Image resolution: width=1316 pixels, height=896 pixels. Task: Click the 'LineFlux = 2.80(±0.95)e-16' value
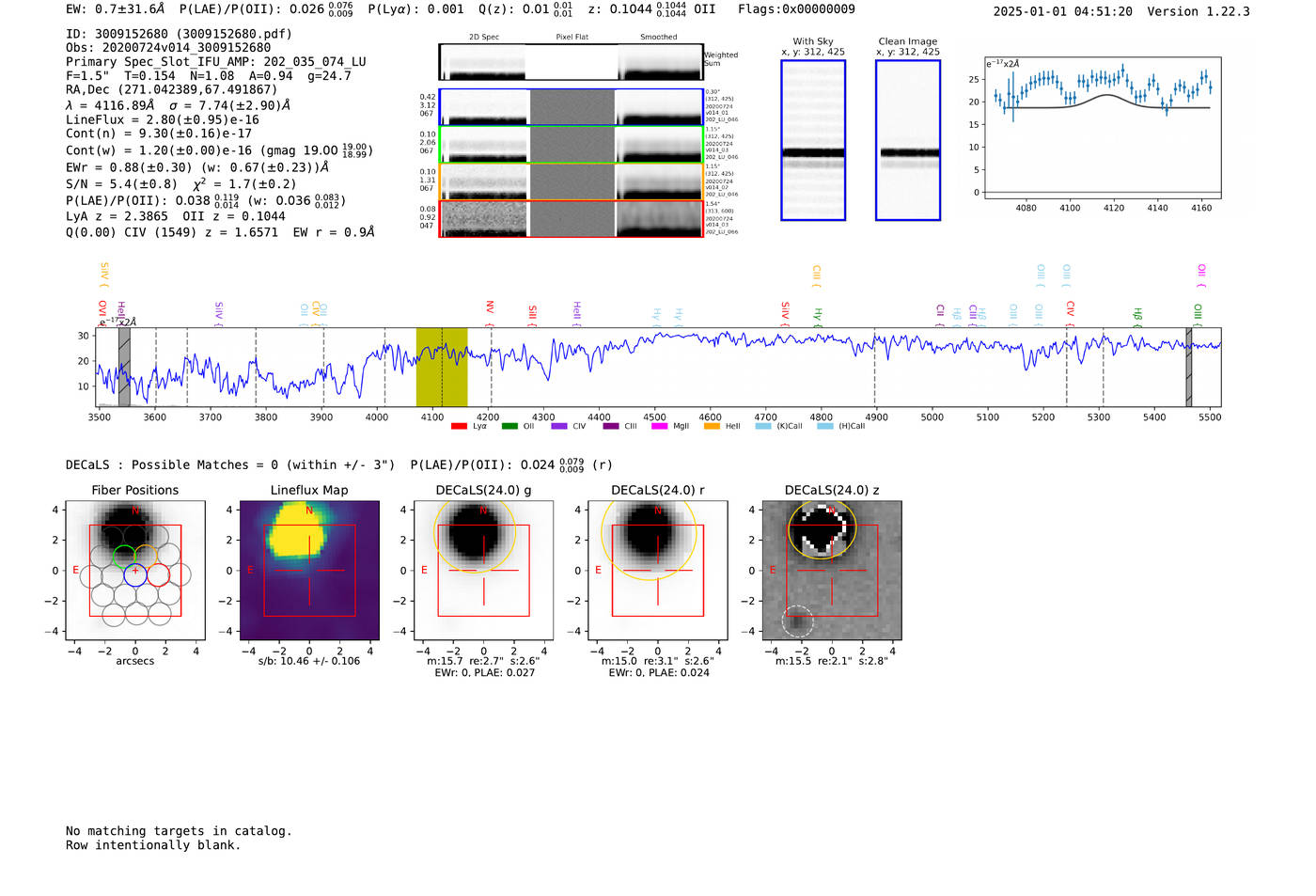[163, 120]
